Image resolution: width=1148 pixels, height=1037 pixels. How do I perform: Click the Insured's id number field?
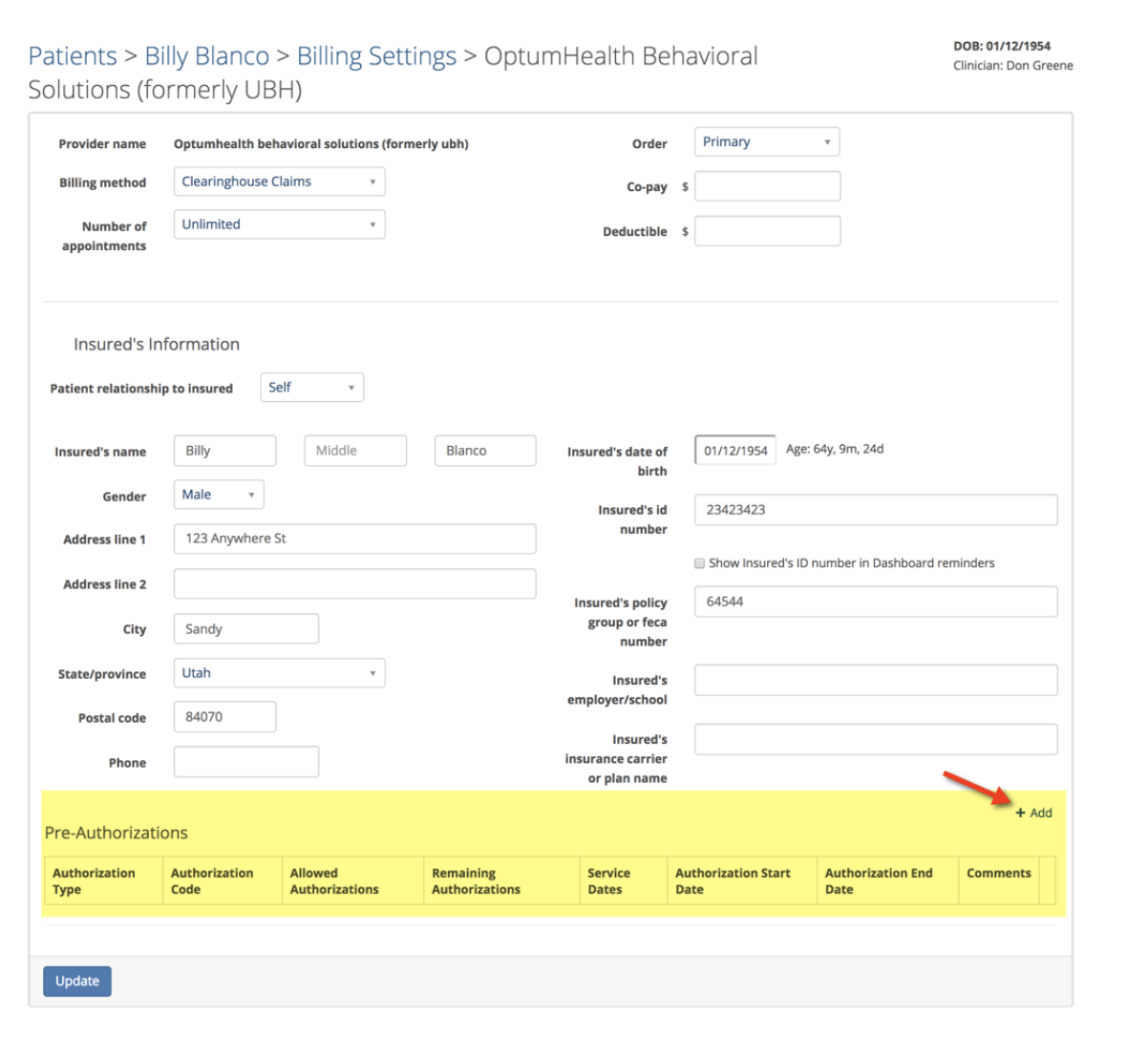click(x=875, y=510)
